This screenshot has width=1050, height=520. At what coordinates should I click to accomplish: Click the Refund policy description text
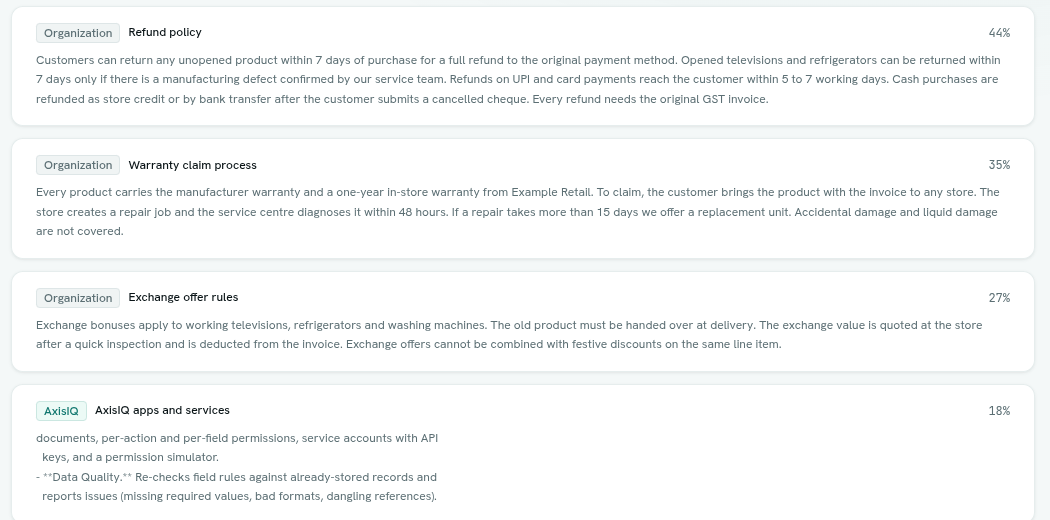point(518,80)
